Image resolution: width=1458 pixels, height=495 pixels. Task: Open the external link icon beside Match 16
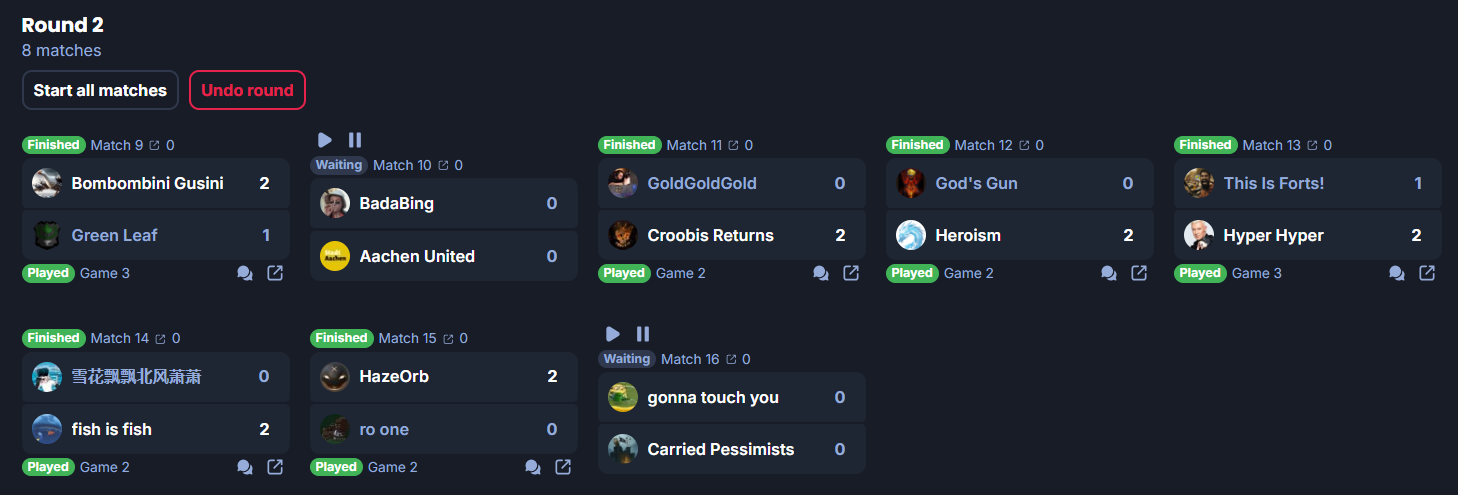(731, 359)
